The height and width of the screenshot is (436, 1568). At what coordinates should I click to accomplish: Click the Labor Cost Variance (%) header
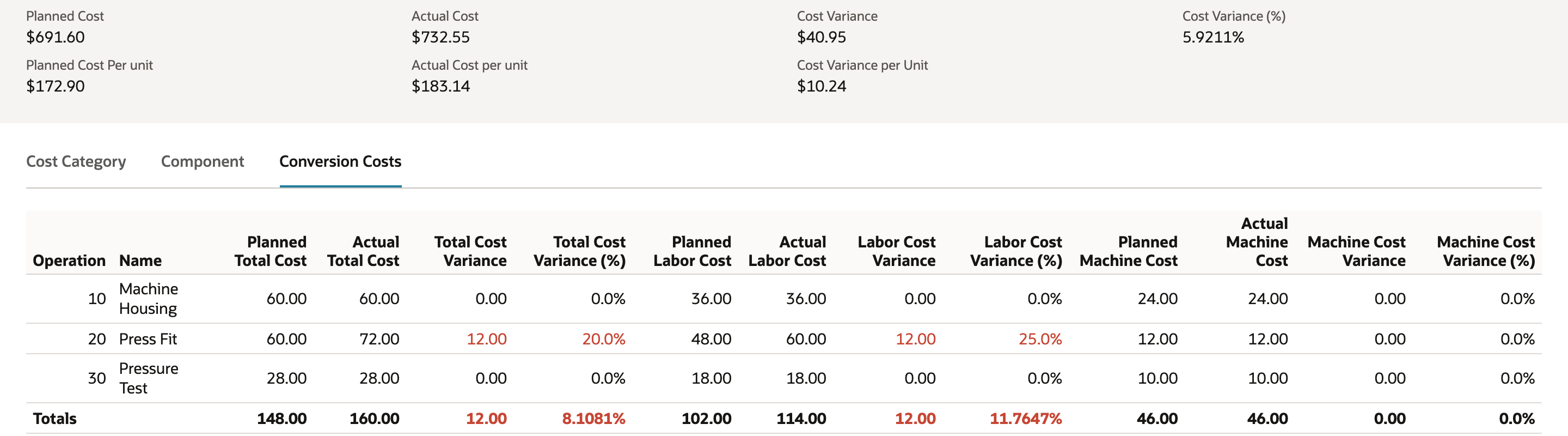pyautogui.click(x=1016, y=251)
